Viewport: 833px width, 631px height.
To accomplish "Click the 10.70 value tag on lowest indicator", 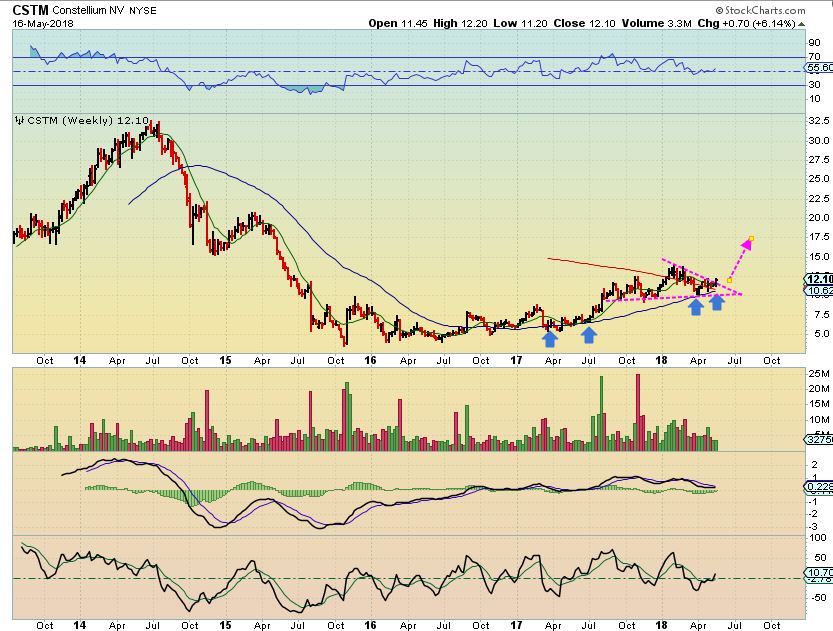I will (819, 573).
